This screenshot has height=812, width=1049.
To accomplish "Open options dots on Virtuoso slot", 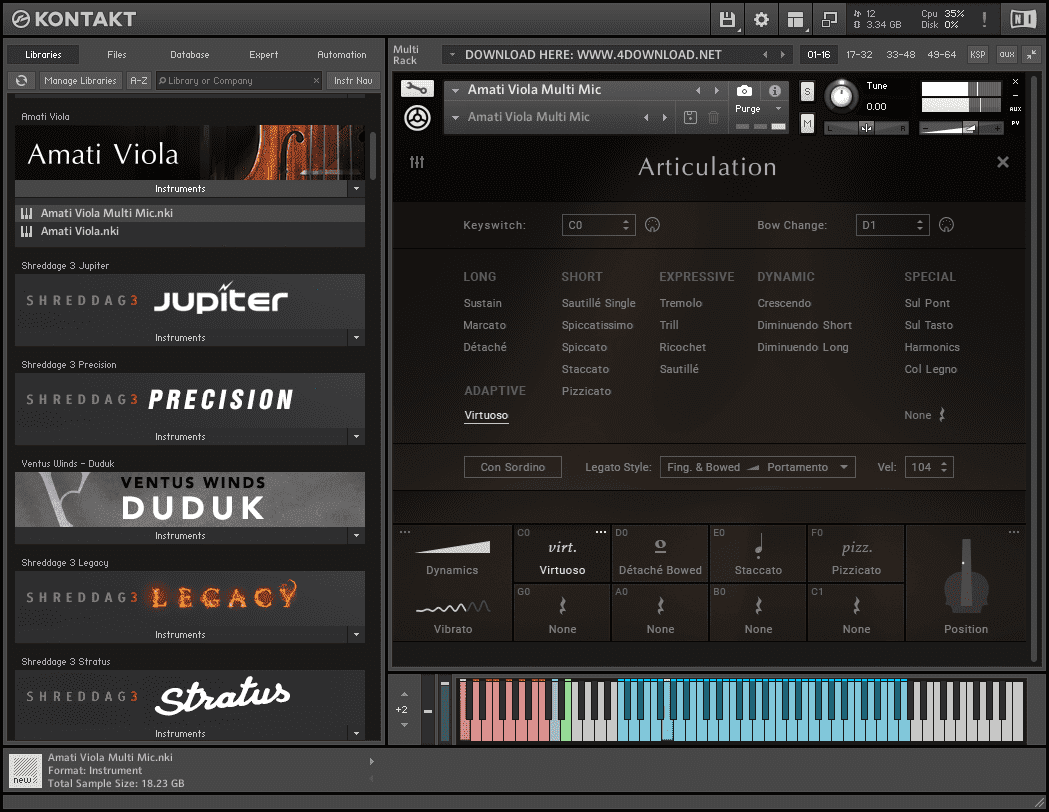I will coord(601,532).
